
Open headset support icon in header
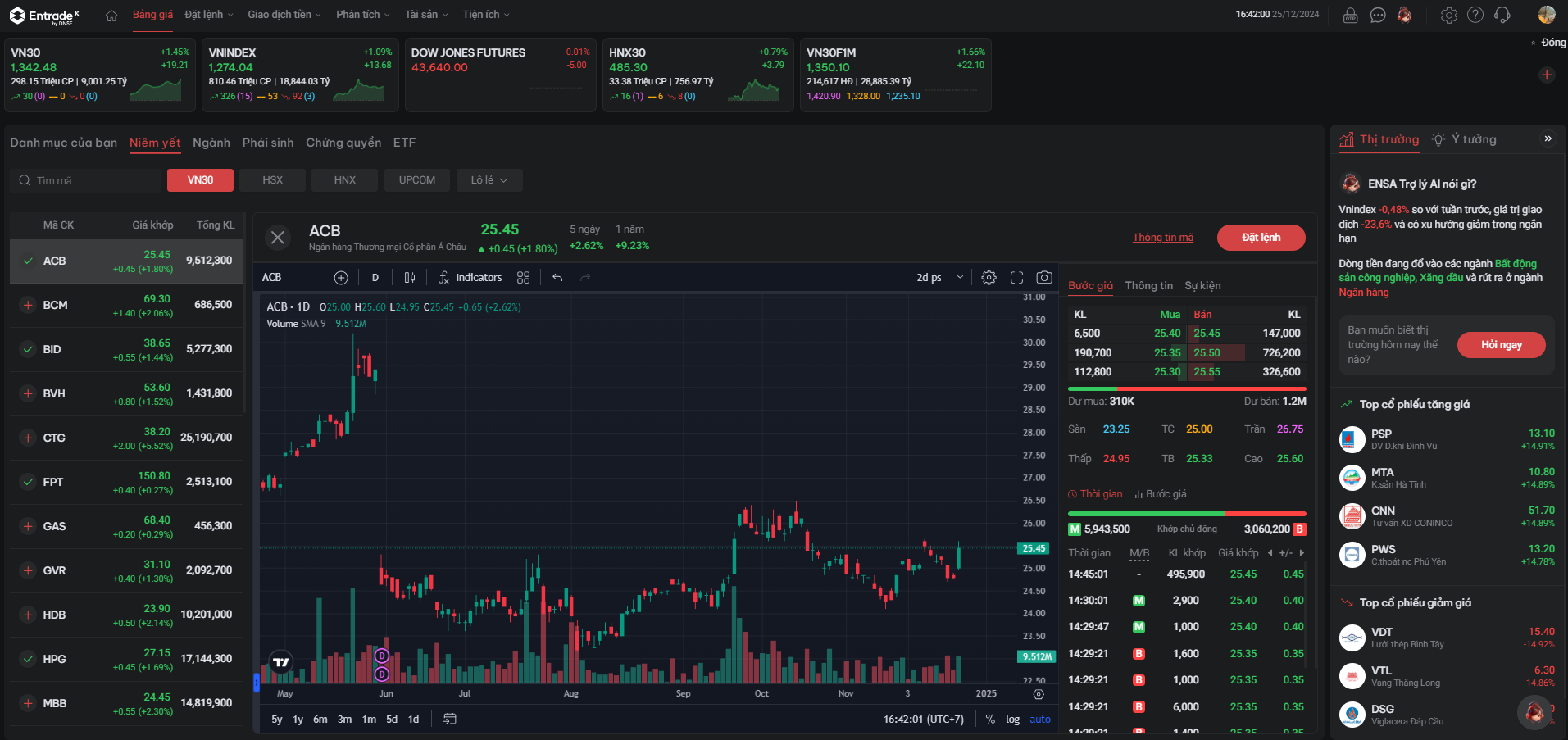[1502, 15]
